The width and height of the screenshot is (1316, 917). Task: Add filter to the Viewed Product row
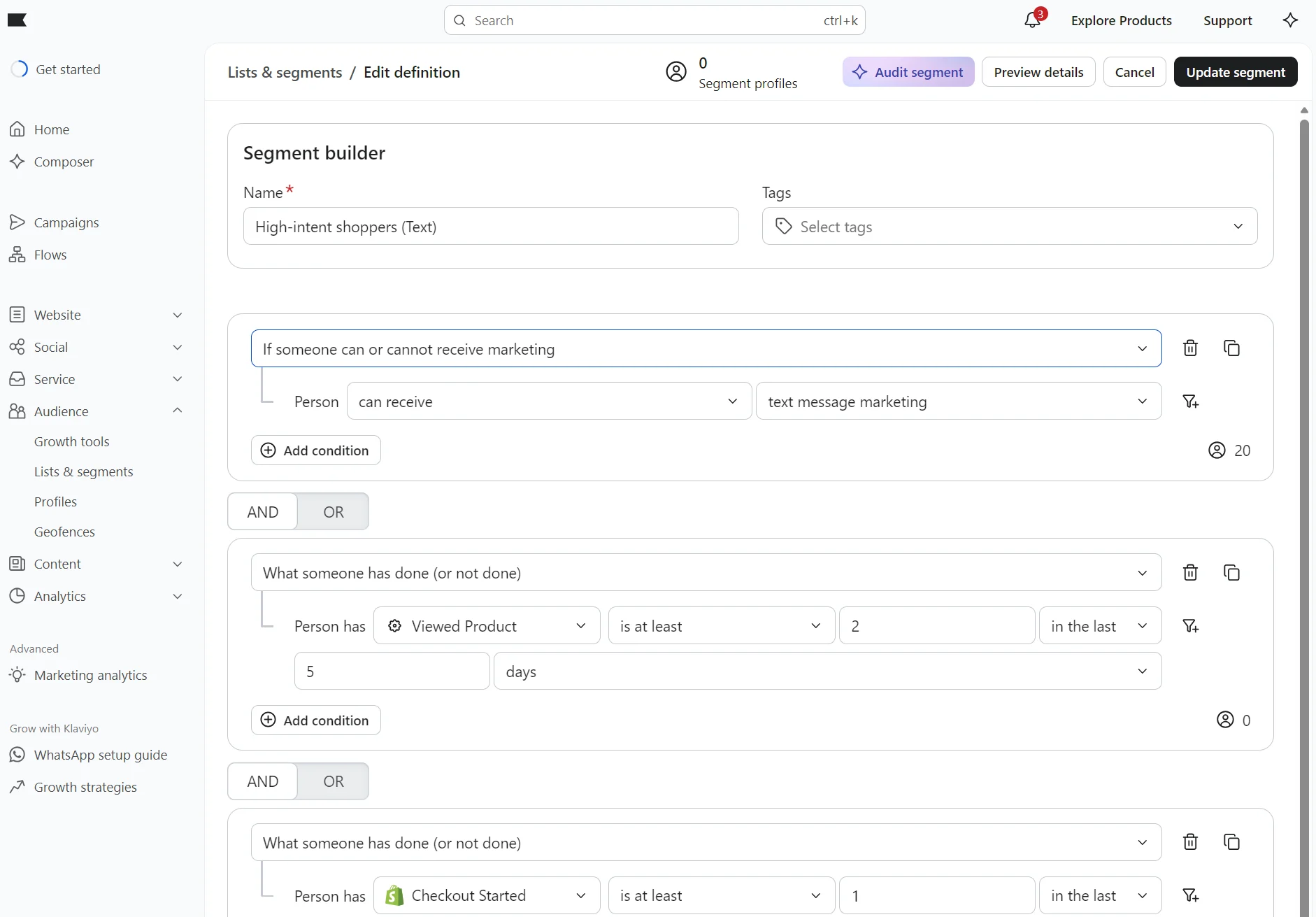(1191, 626)
